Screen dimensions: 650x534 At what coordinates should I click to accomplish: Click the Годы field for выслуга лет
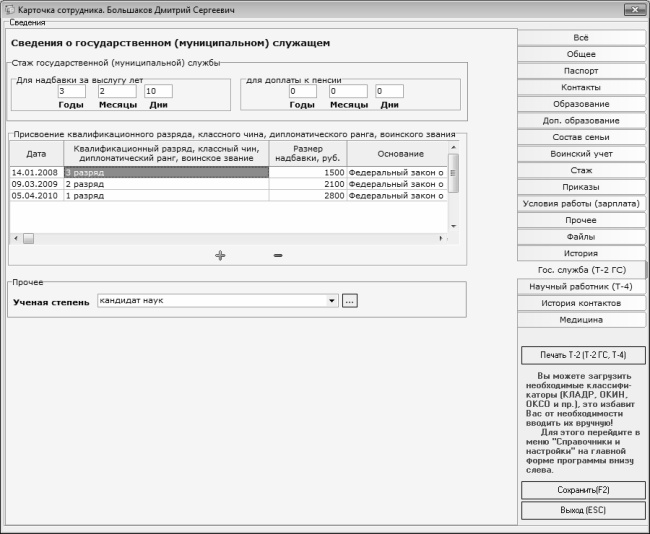click(71, 91)
